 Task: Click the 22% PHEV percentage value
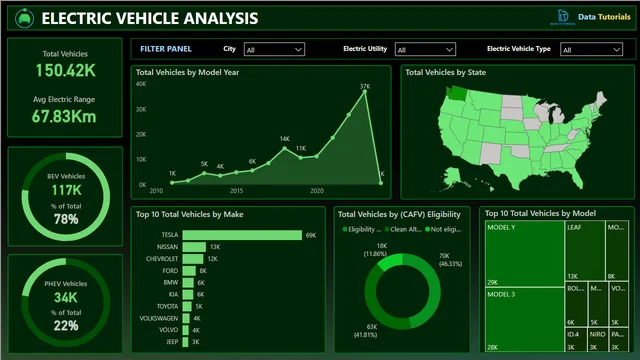[66, 325]
